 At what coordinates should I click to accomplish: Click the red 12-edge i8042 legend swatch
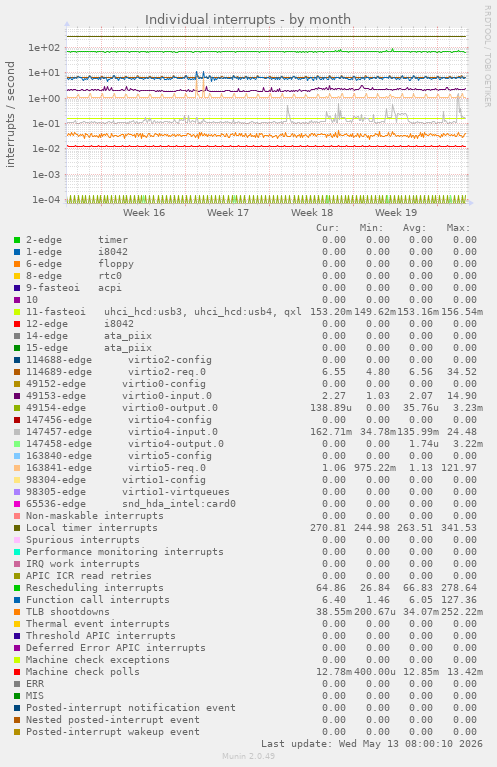coord(17,324)
